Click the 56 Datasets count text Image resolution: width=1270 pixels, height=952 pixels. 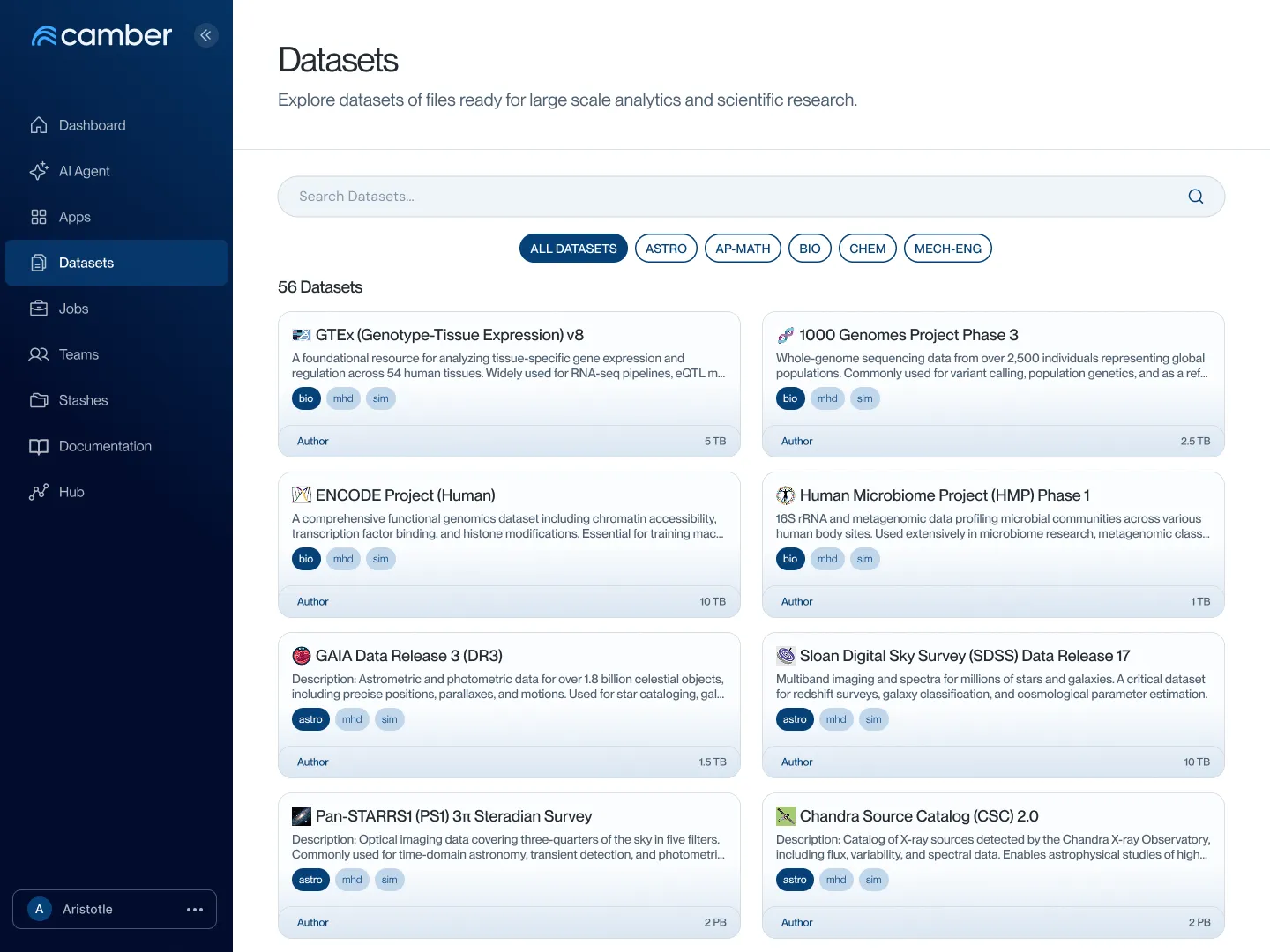(320, 287)
